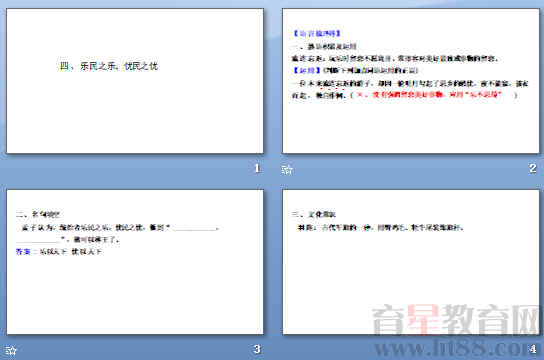Select the slide 2 thumbnail
Screen dimensions: 544x360
click(x=411, y=81)
